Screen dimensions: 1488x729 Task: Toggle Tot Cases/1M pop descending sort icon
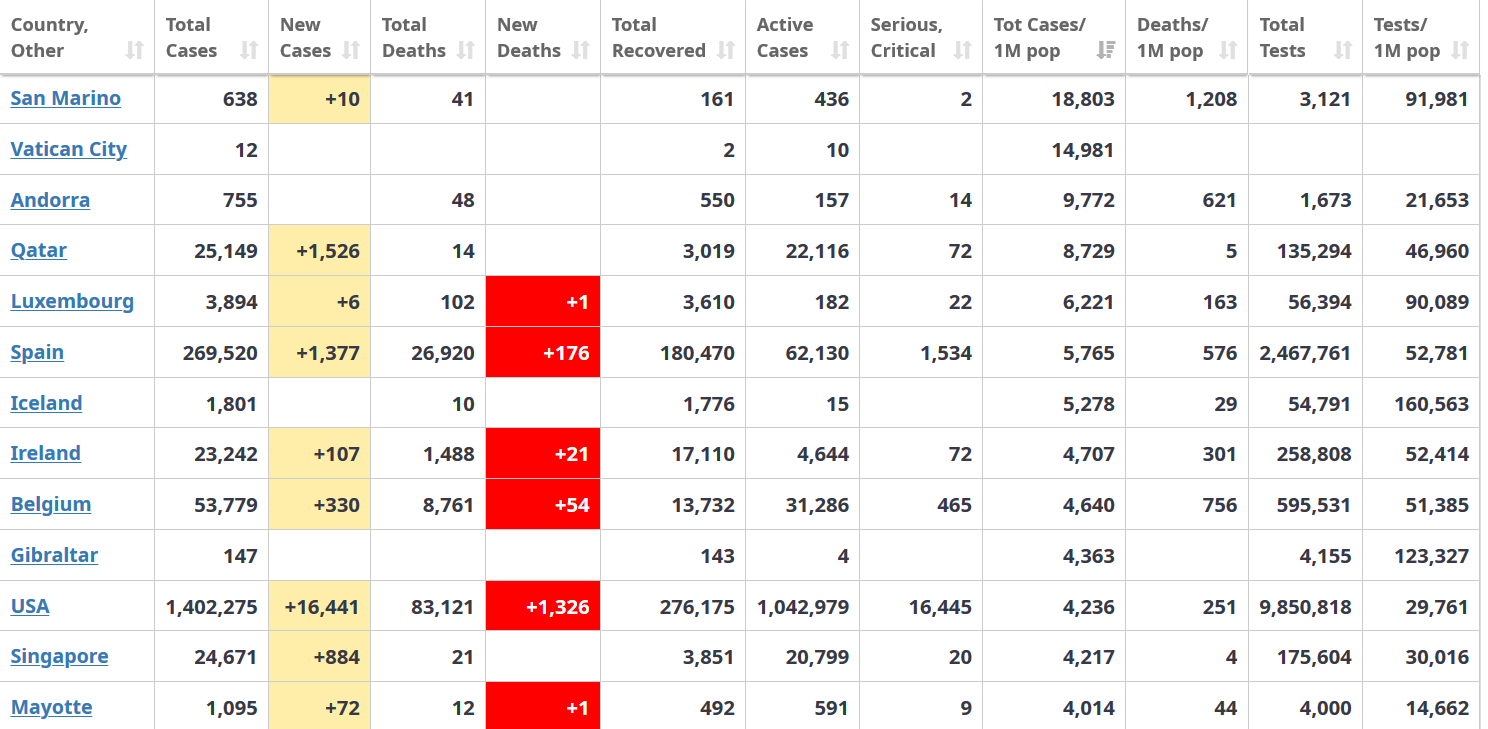coord(1106,50)
